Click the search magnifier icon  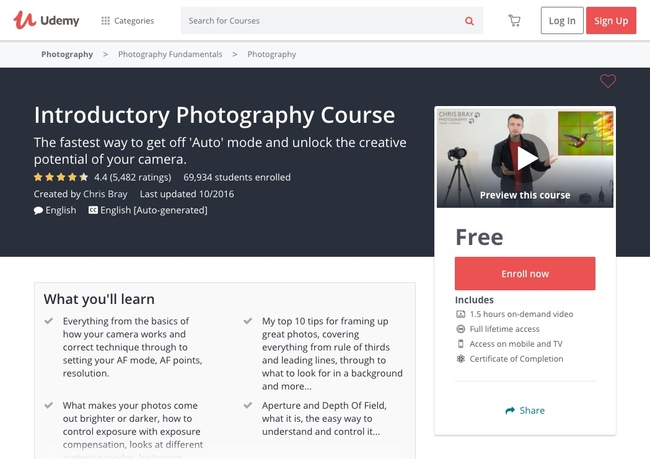point(469,21)
